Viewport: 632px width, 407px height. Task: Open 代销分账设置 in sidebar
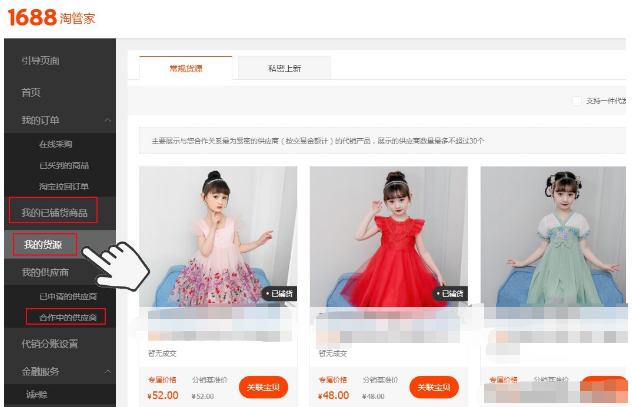click(50, 344)
